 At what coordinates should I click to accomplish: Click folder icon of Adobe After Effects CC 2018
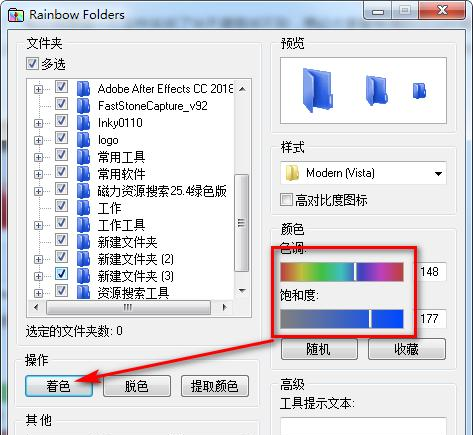tap(83, 89)
